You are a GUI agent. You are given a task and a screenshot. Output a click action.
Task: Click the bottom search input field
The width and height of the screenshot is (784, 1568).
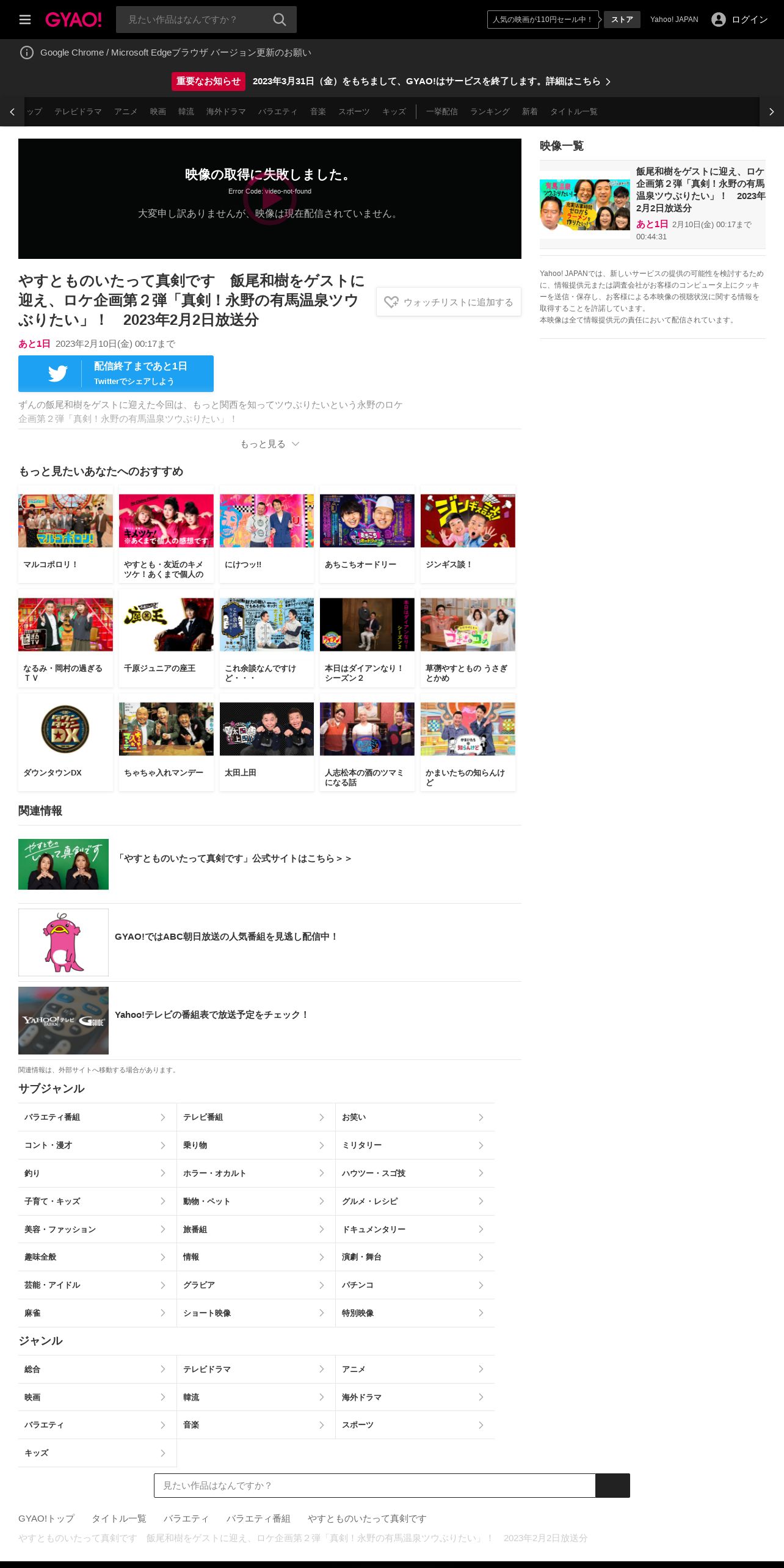pyautogui.click(x=375, y=1486)
